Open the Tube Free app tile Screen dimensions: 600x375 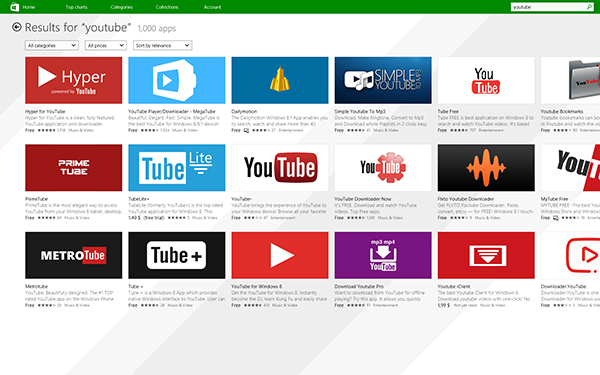(486, 80)
